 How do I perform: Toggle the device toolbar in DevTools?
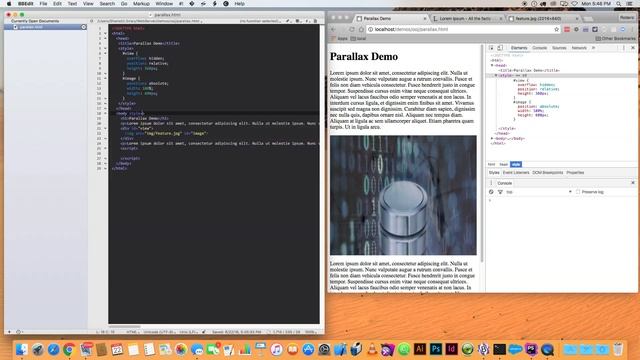[x=500, y=48]
